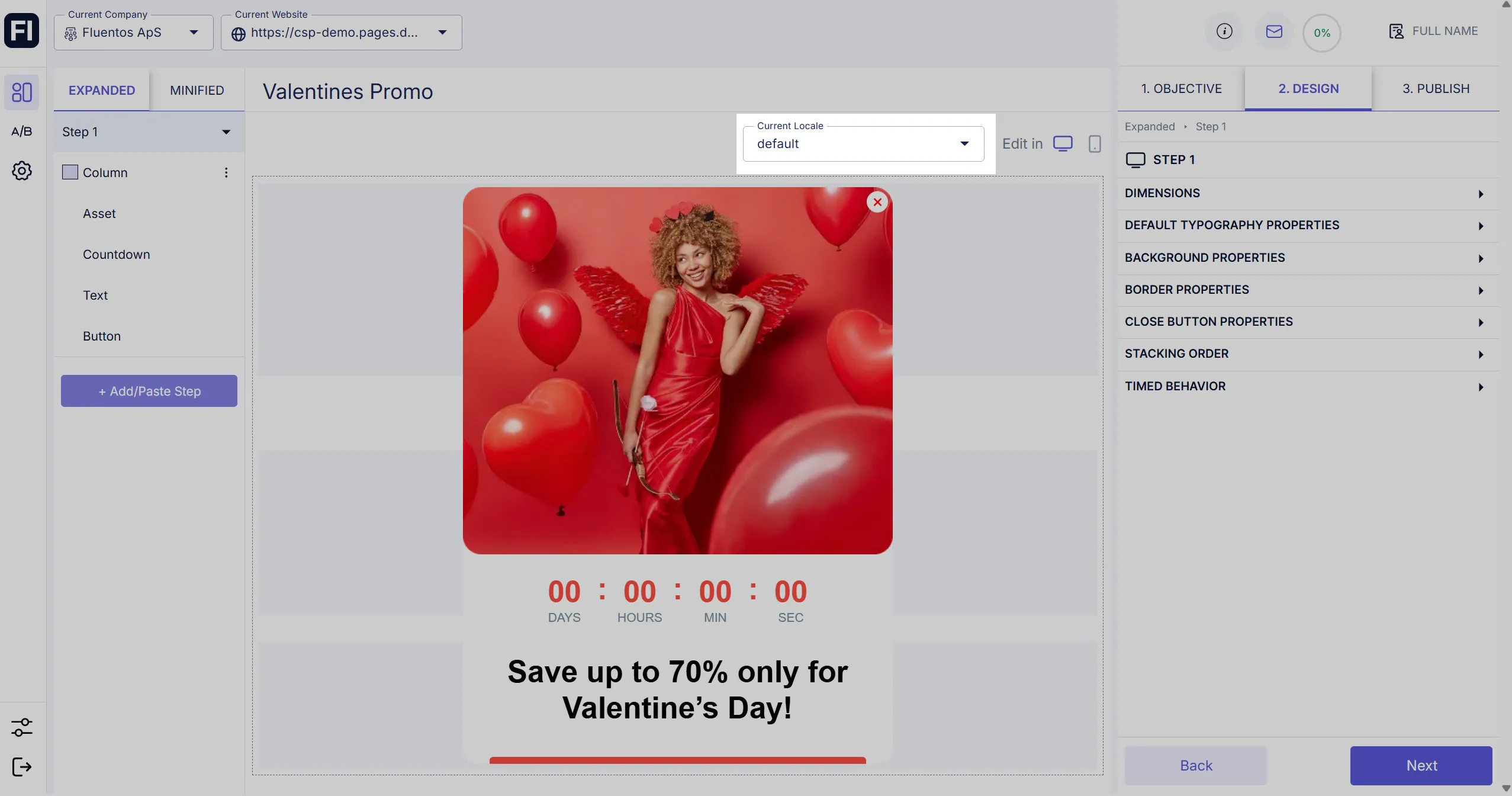The width and height of the screenshot is (1512, 796).
Task: Open the mail envelope icon
Action: (x=1274, y=31)
